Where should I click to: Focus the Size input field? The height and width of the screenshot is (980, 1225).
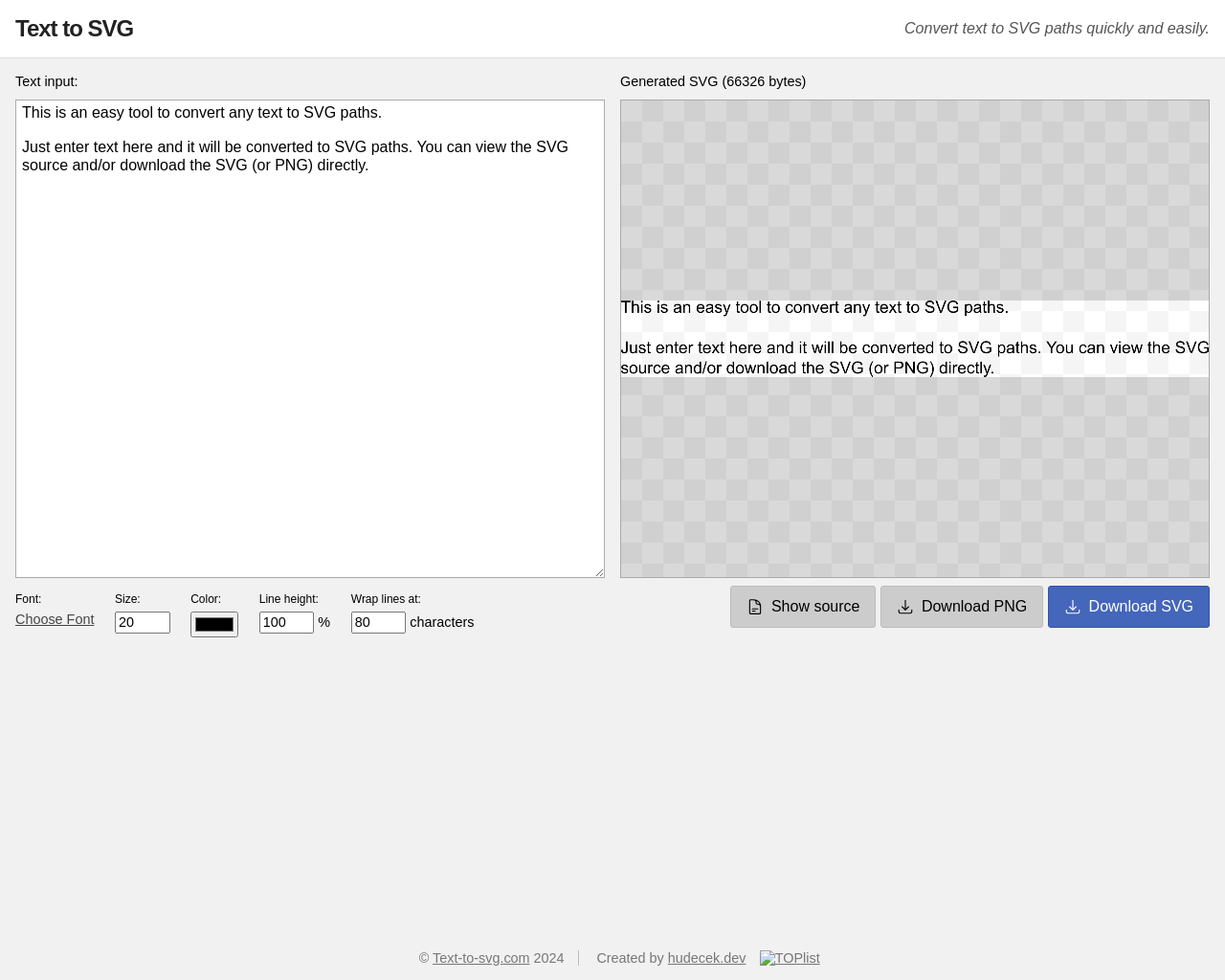[x=143, y=622]
